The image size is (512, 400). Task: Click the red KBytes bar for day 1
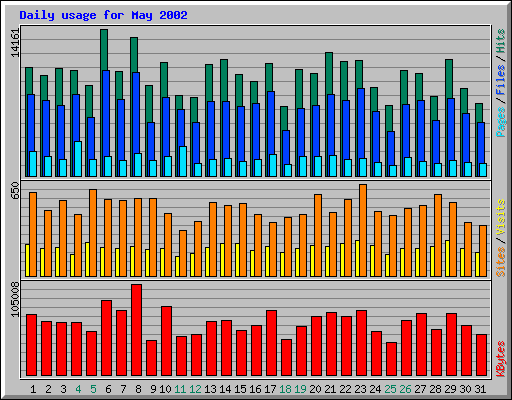[31, 345]
